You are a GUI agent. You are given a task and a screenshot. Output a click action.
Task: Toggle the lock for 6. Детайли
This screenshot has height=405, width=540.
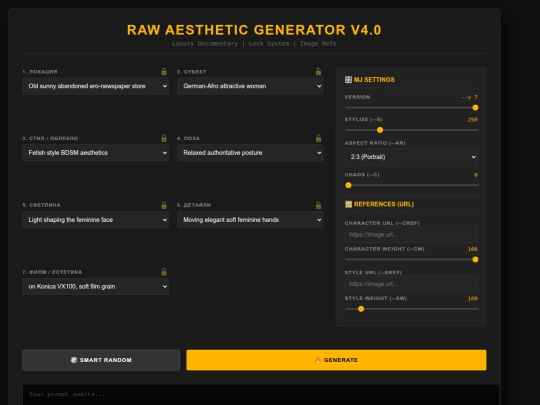[319, 205]
